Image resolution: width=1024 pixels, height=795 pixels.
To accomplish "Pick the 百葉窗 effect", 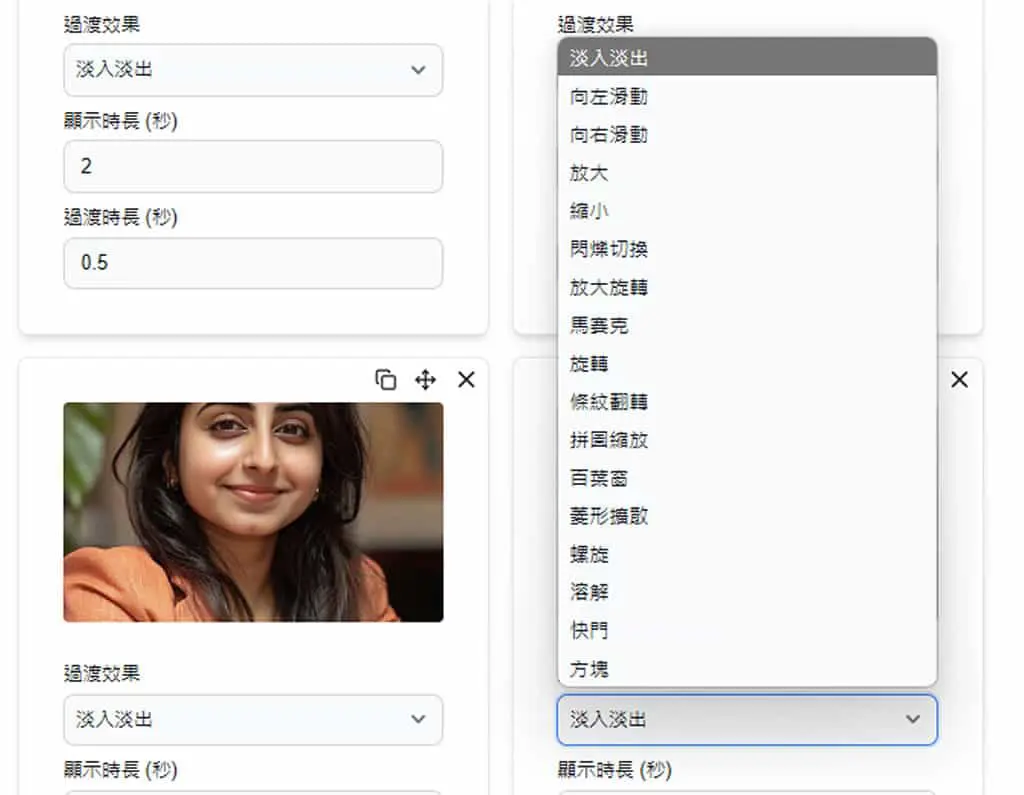I will 747,478.
